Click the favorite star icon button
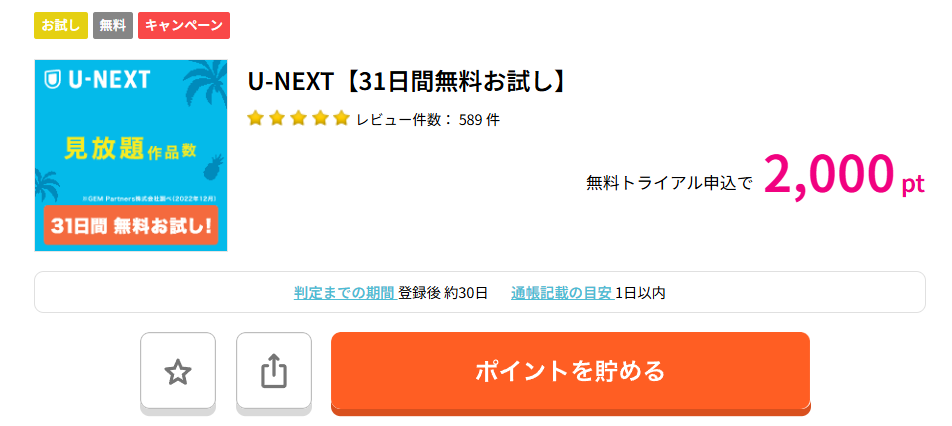 (178, 372)
